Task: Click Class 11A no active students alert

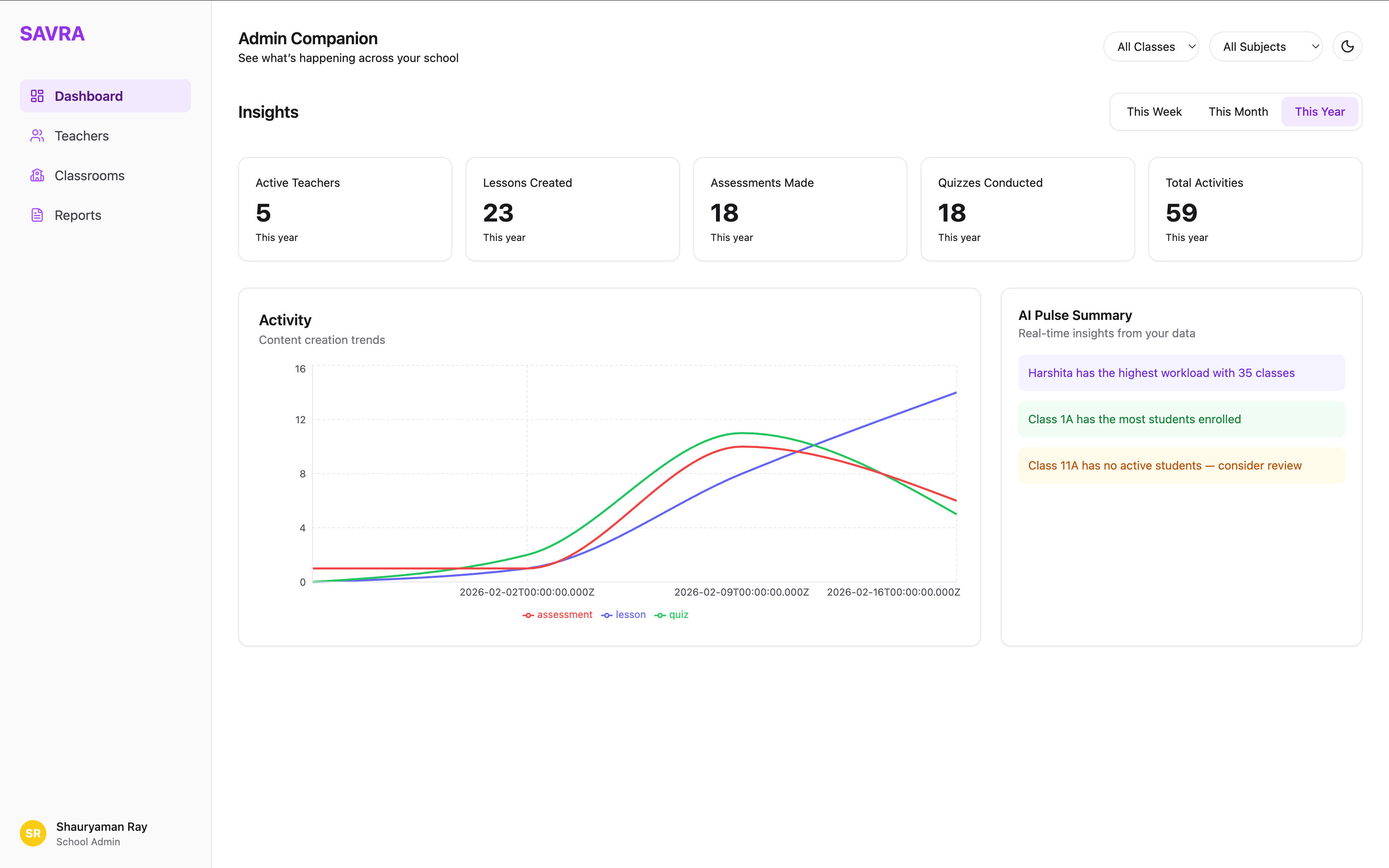Action: (1181, 465)
